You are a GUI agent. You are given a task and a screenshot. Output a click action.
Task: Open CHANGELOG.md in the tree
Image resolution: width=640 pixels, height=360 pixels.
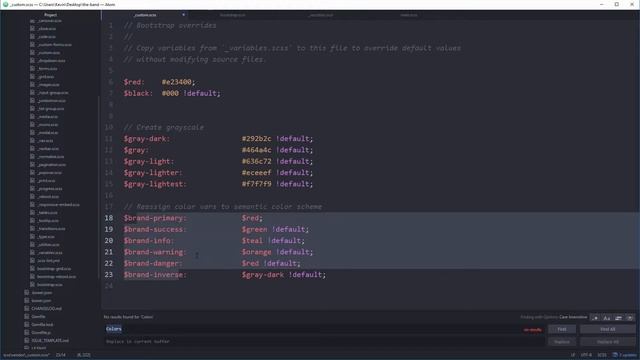(47, 309)
